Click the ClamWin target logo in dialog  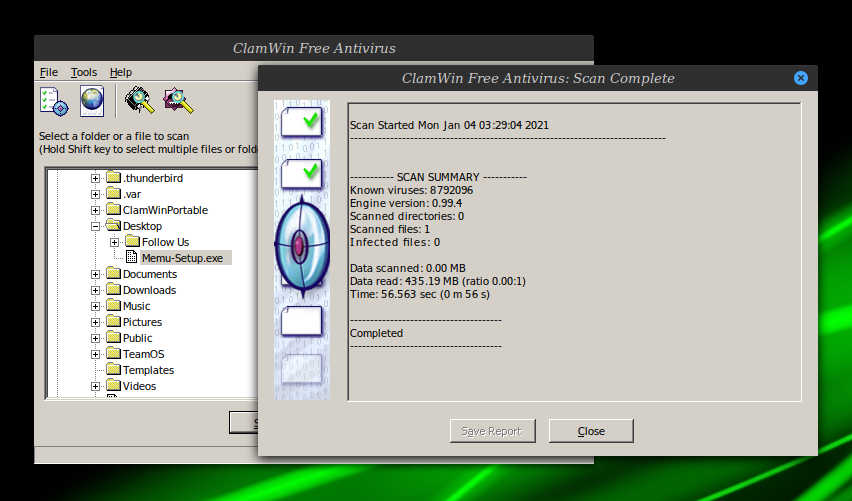point(302,247)
